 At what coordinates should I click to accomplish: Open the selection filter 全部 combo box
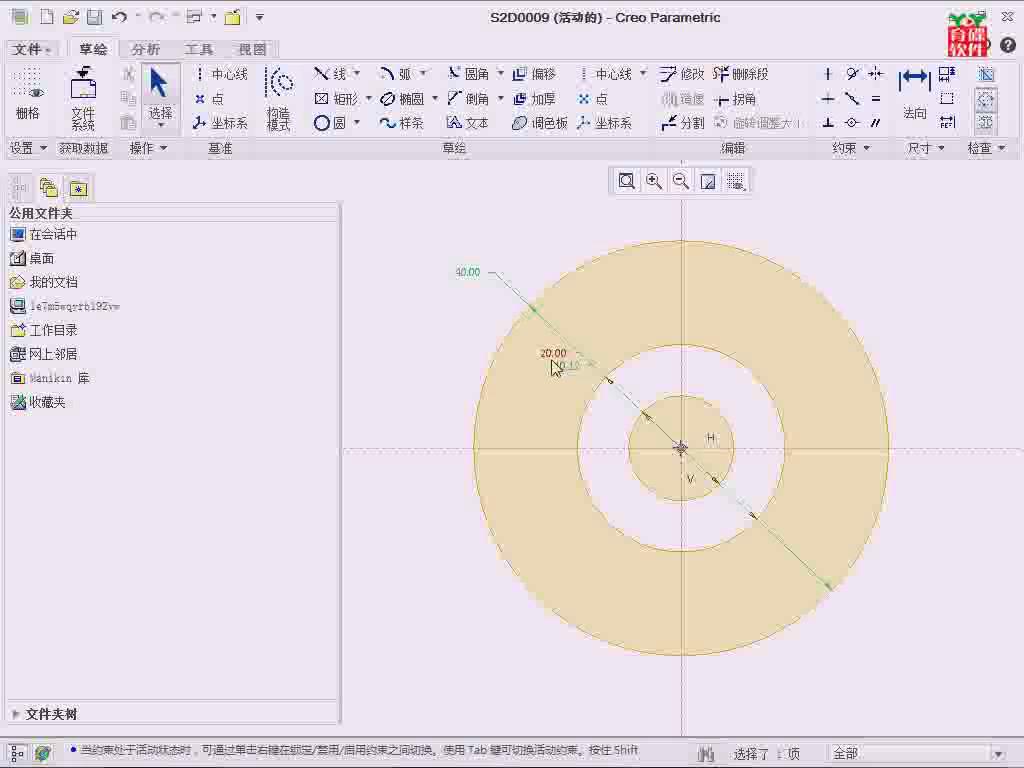tap(918, 754)
